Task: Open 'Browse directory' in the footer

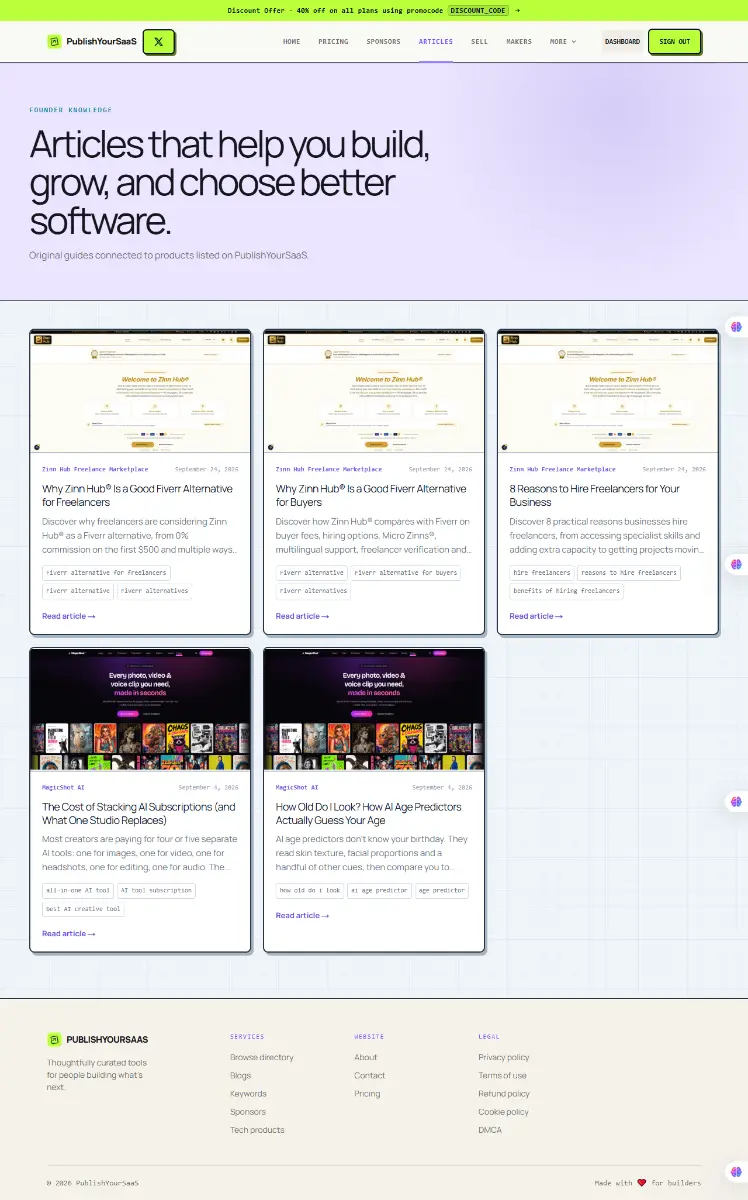Action: coord(262,1057)
